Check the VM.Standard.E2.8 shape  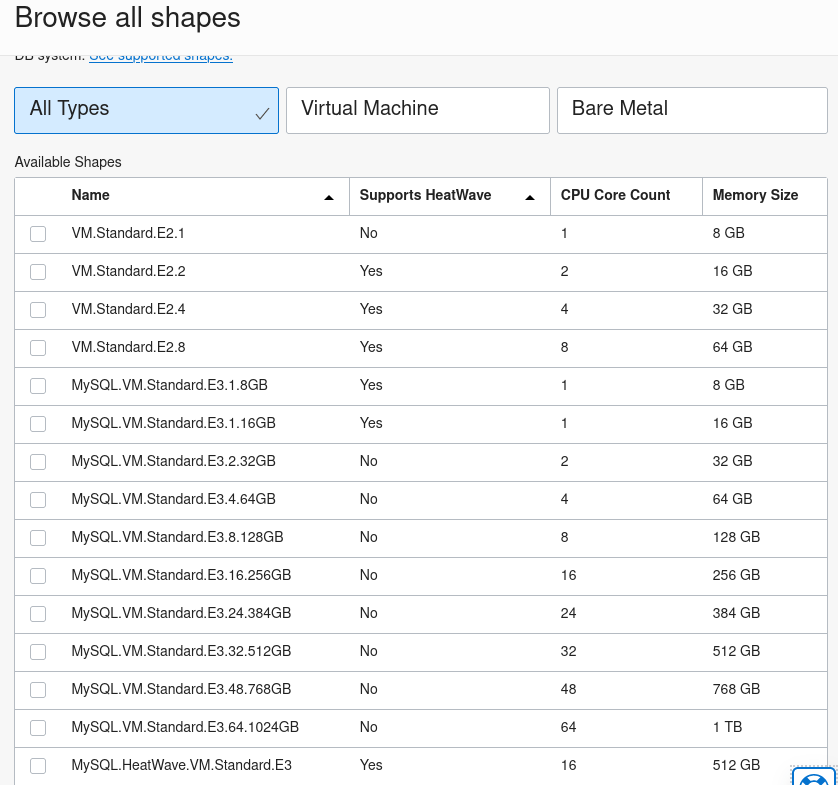point(37,347)
